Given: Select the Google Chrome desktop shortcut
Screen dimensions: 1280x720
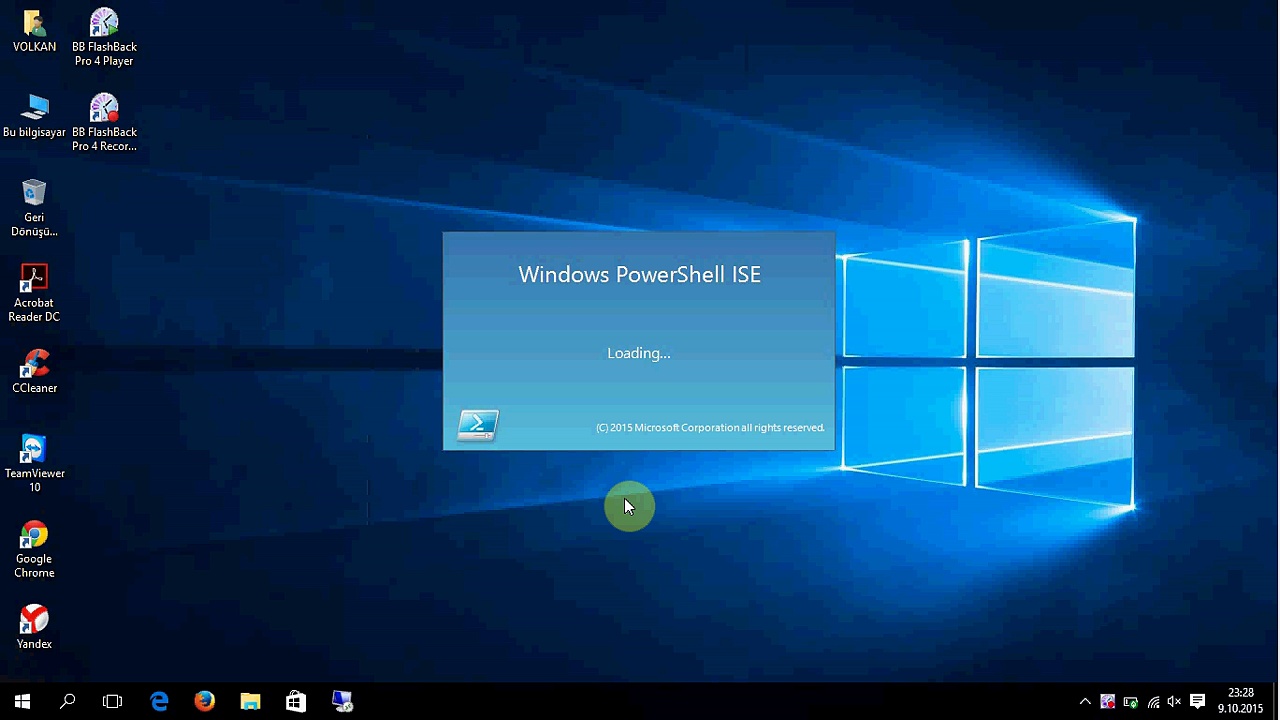Looking at the screenshot, I should (x=34, y=549).
